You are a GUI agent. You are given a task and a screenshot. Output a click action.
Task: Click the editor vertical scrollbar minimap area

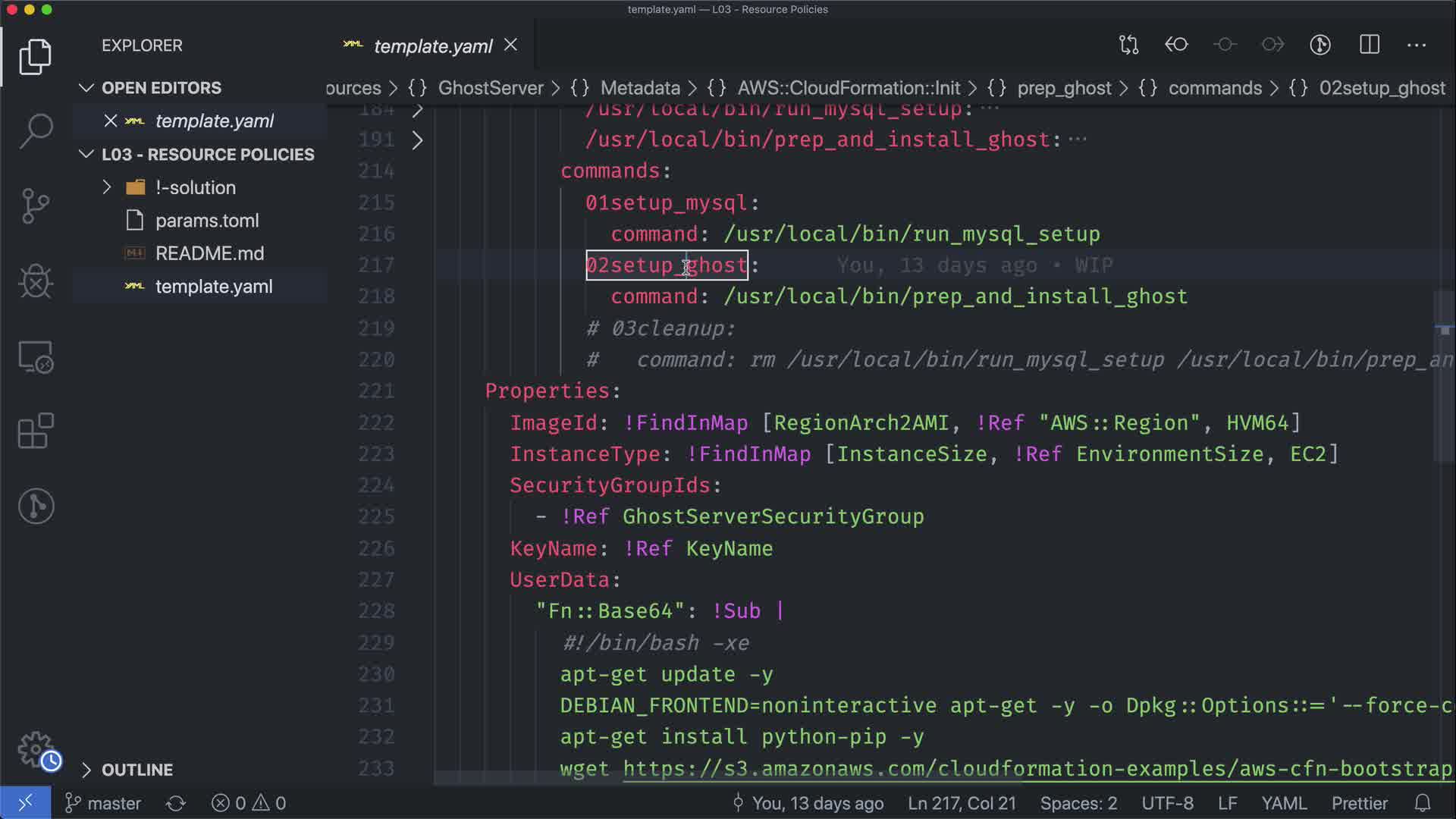click(x=1444, y=379)
